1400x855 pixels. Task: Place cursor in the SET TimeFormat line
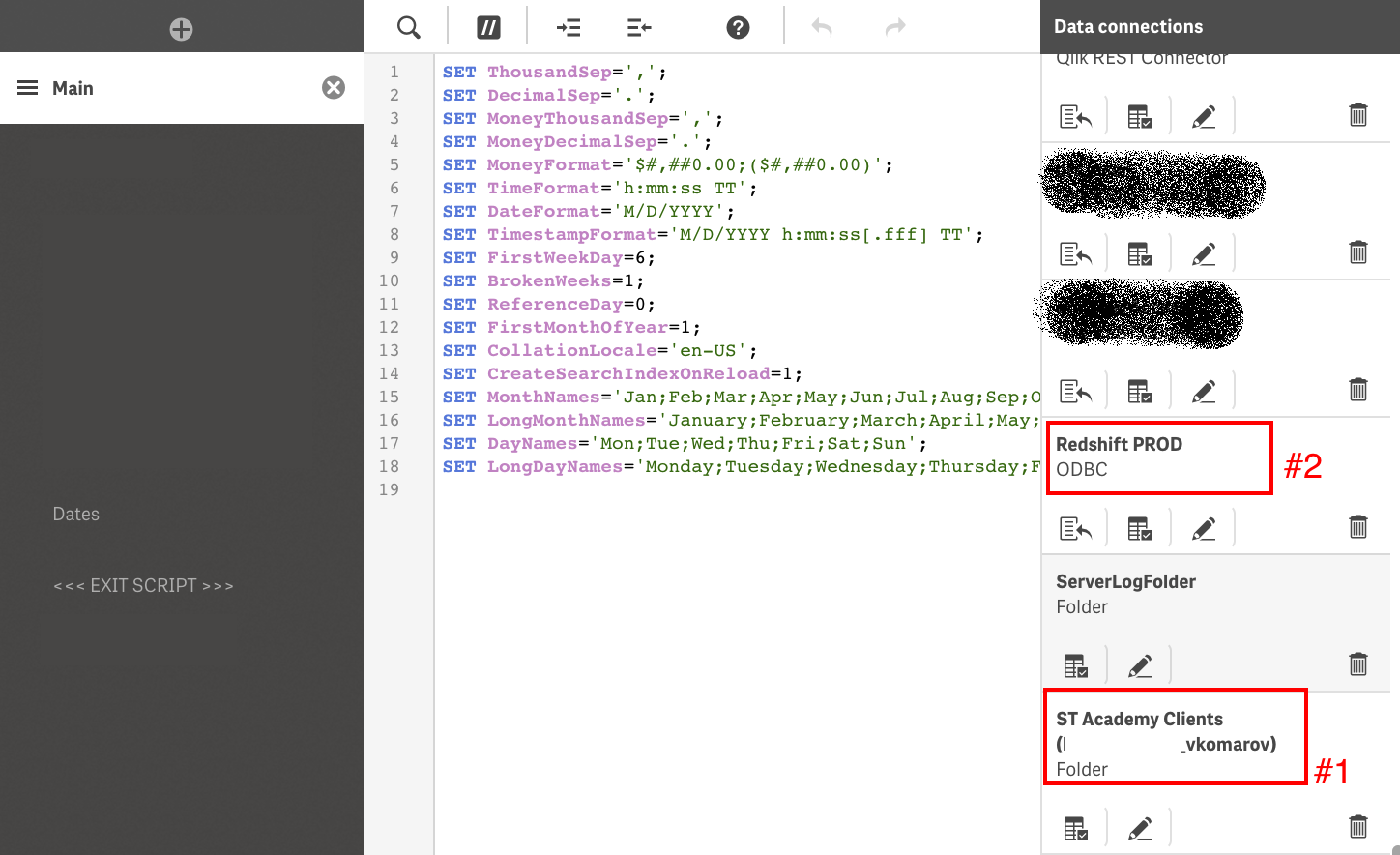599,188
